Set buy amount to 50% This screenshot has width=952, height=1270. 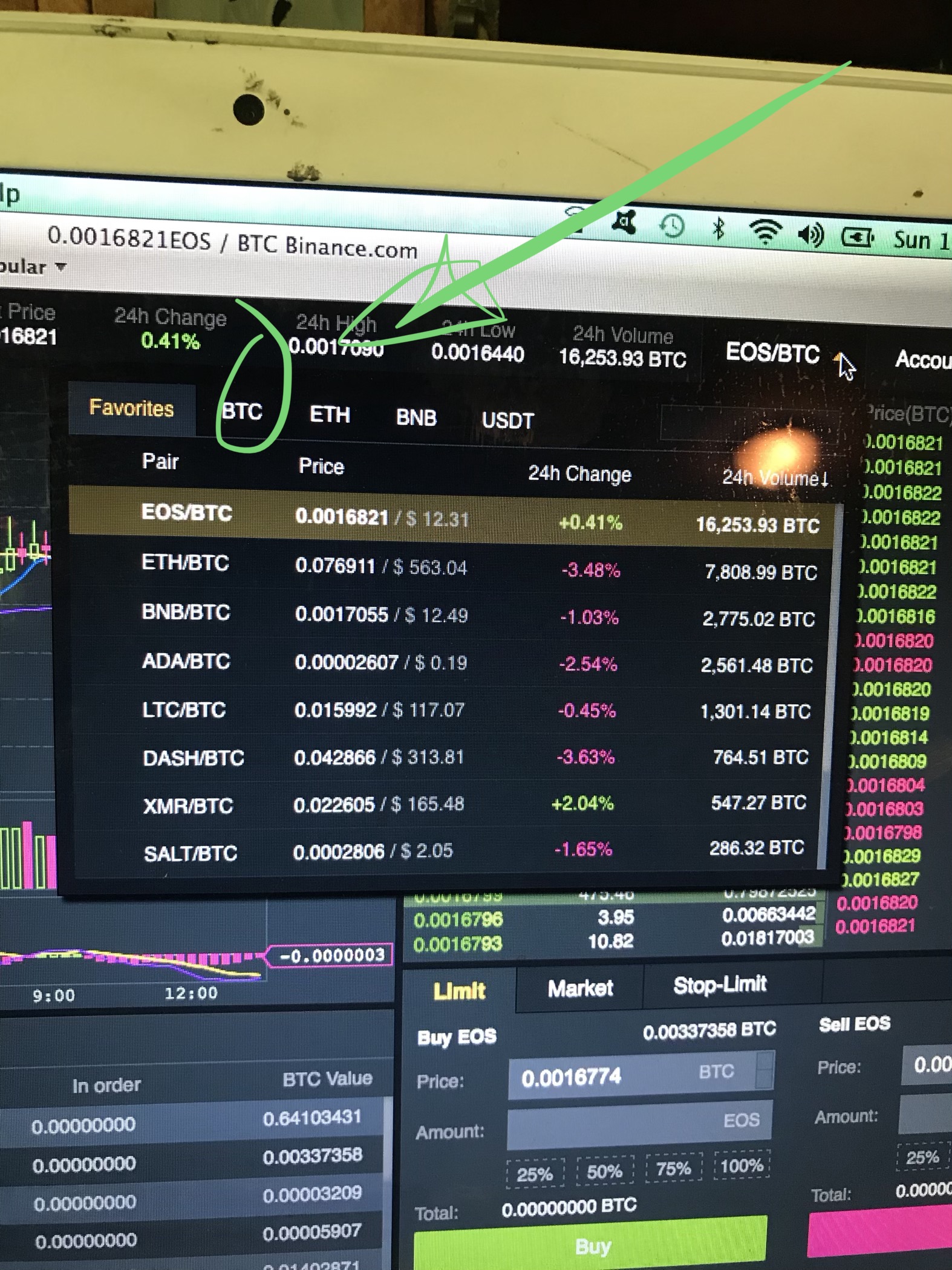(x=604, y=1171)
